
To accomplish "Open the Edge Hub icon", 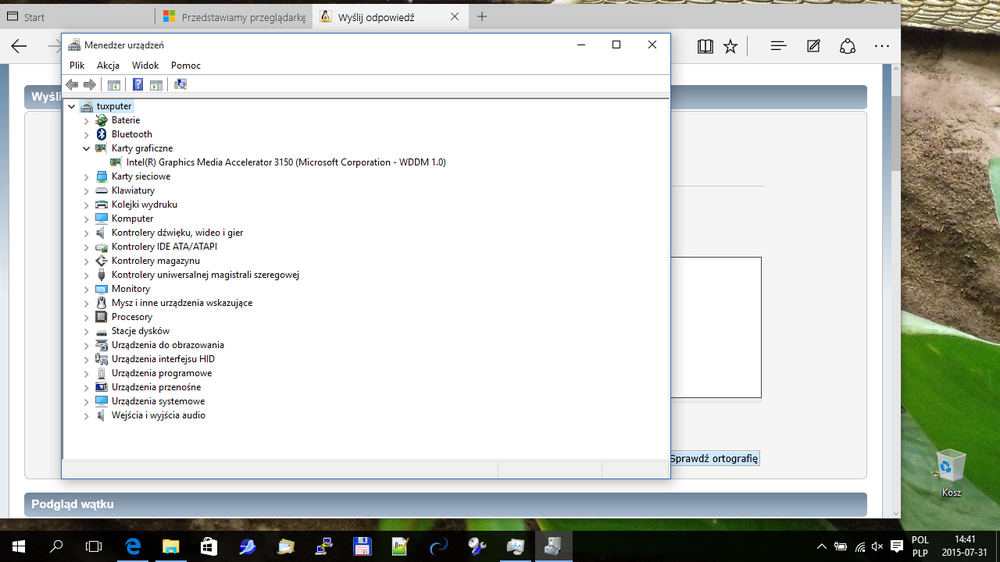I will (778, 46).
